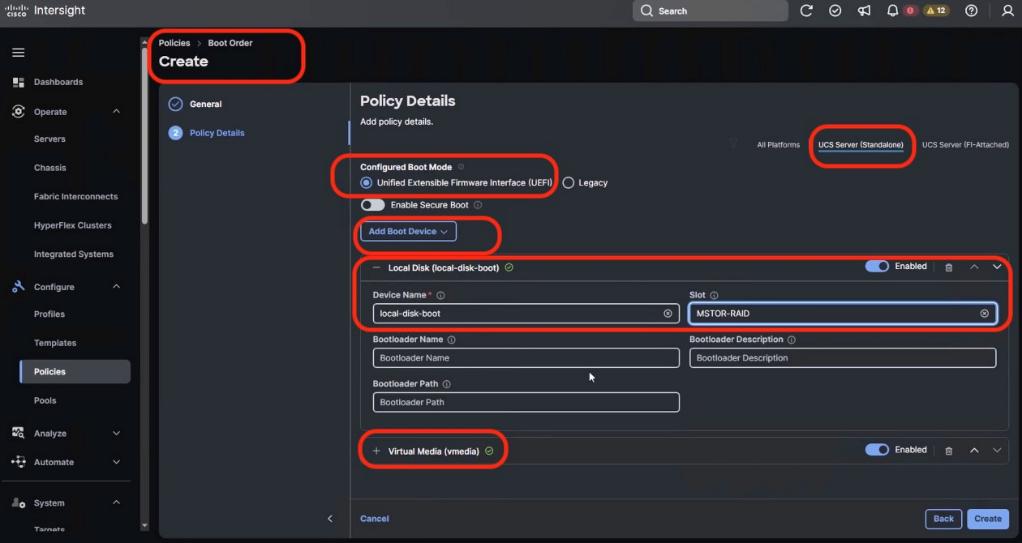Open the Add Boot Device dropdown

click(x=408, y=231)
